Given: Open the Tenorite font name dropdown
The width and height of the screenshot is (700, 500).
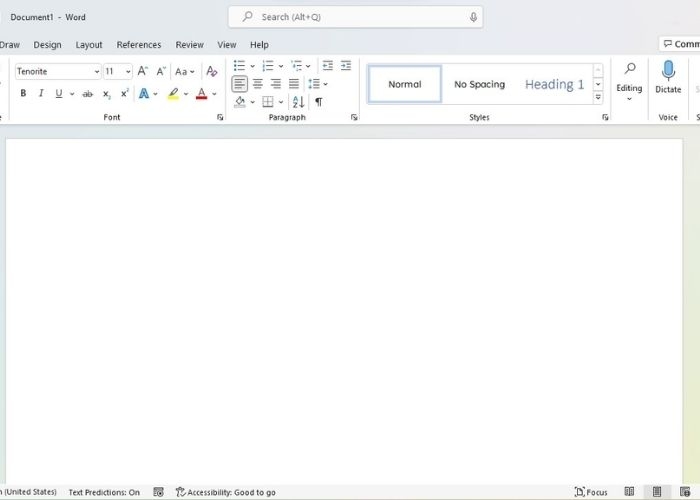Looking at the screenshot, I should [x=97, y=72].
